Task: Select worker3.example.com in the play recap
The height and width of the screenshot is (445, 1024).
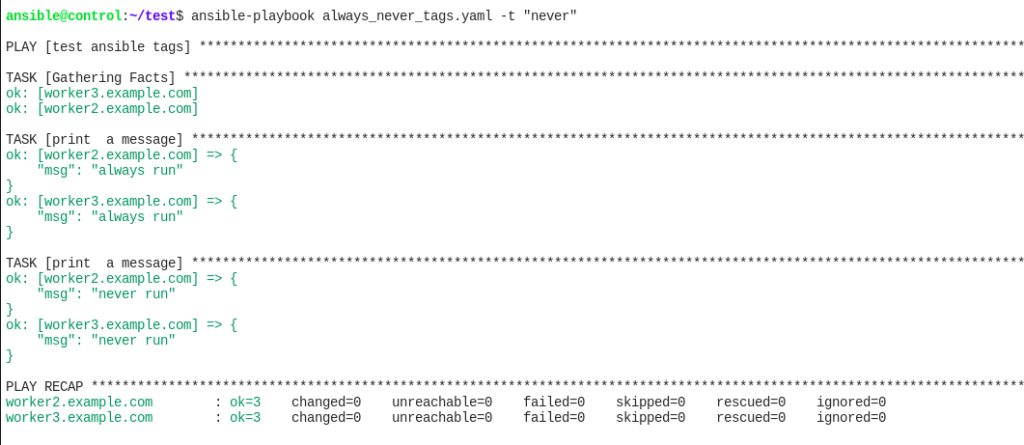Action: coord(79,418)
